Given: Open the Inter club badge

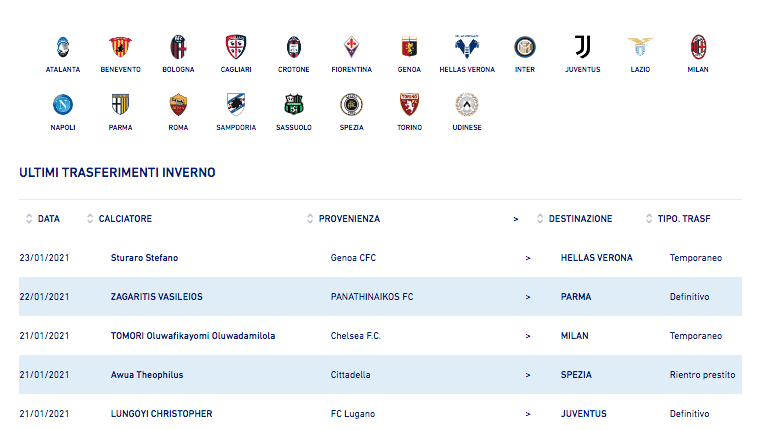Looking at the screenshot, I should pyautogui.click(x=525, y=47).
